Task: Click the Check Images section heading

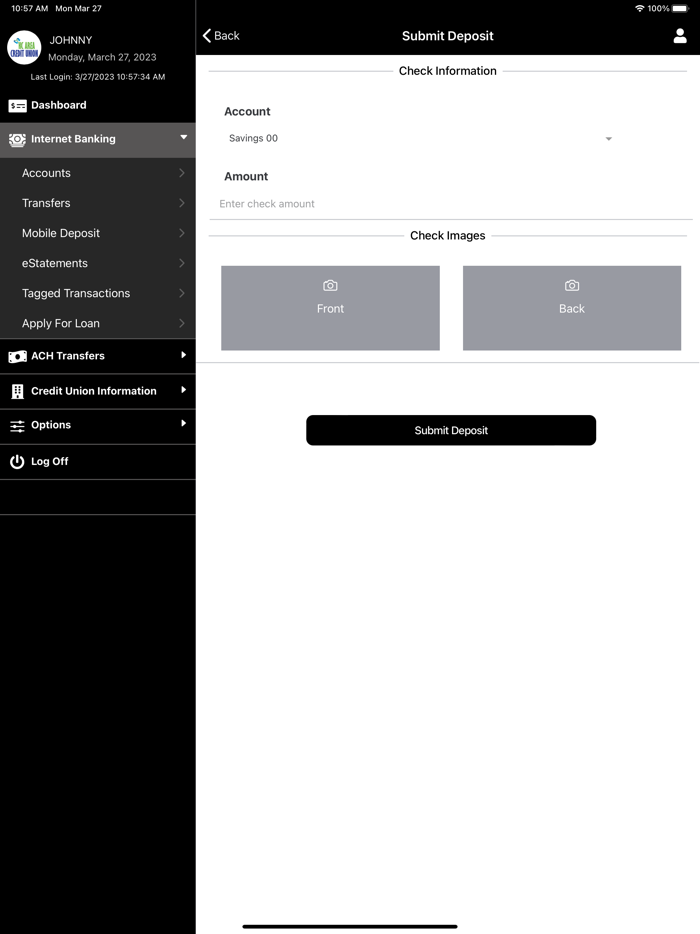Action: [447, 236]
